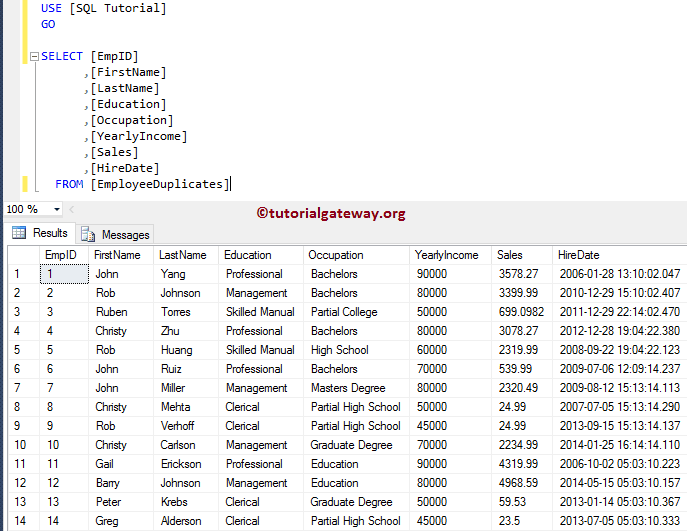Select the Sales value 699.0982
Image resolution: width=687 pixels, height=531 pixels.
(522, 312)
